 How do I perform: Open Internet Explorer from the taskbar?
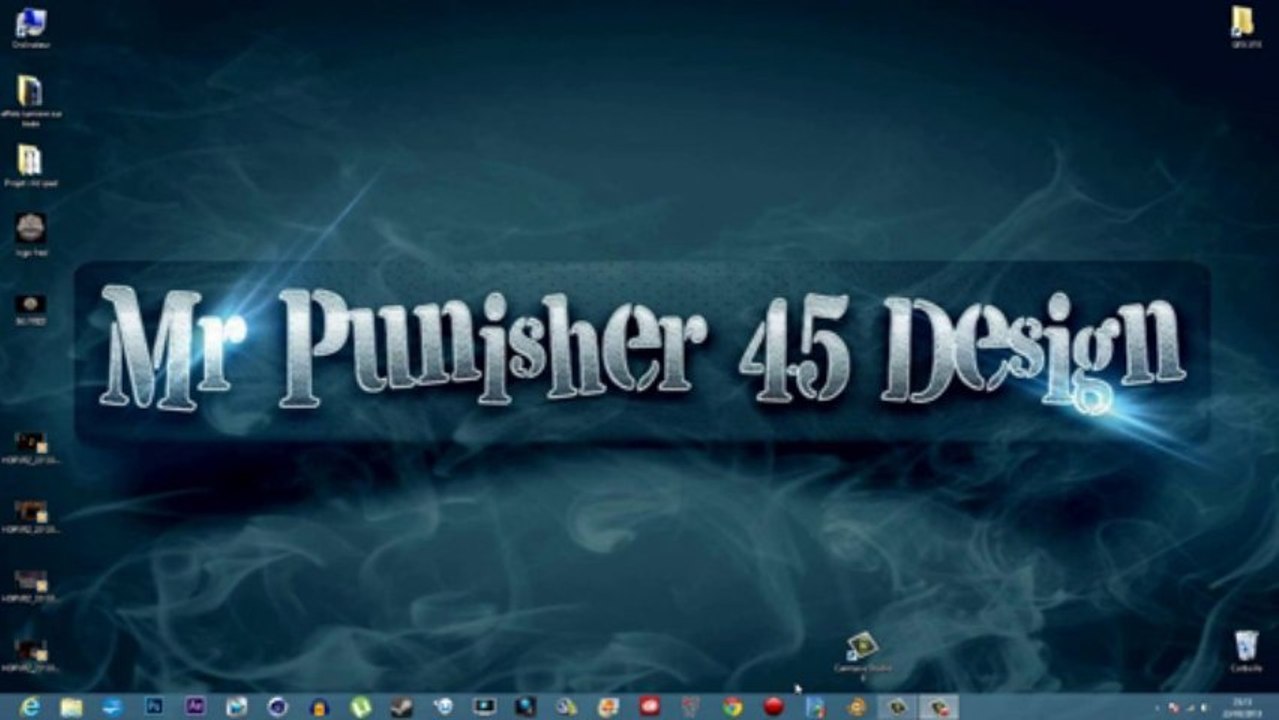pyautogui.click(x=30, y=707)
